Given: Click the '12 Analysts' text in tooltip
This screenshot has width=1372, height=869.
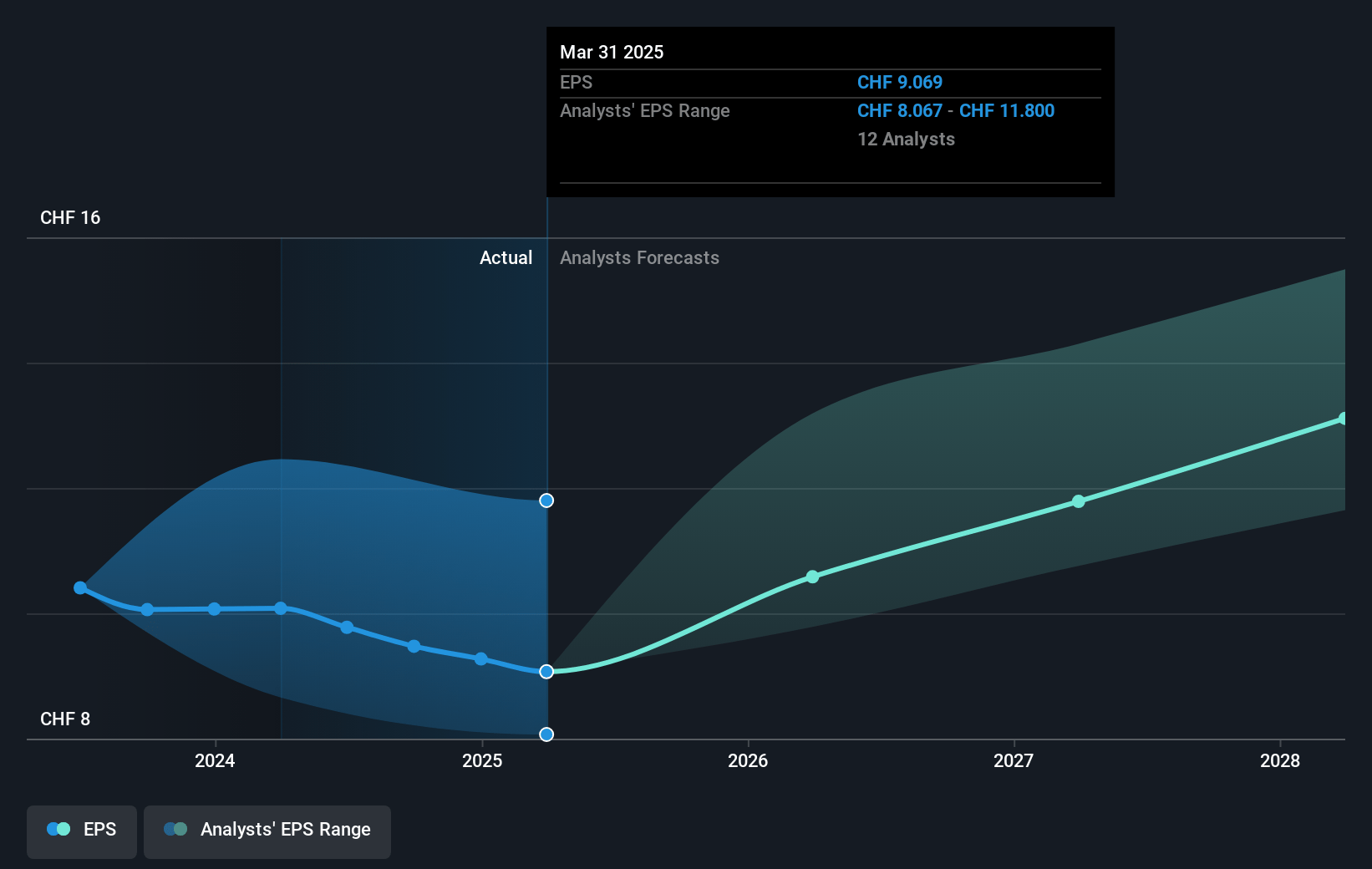Looking at the screenshot, I should pos(906,140).
